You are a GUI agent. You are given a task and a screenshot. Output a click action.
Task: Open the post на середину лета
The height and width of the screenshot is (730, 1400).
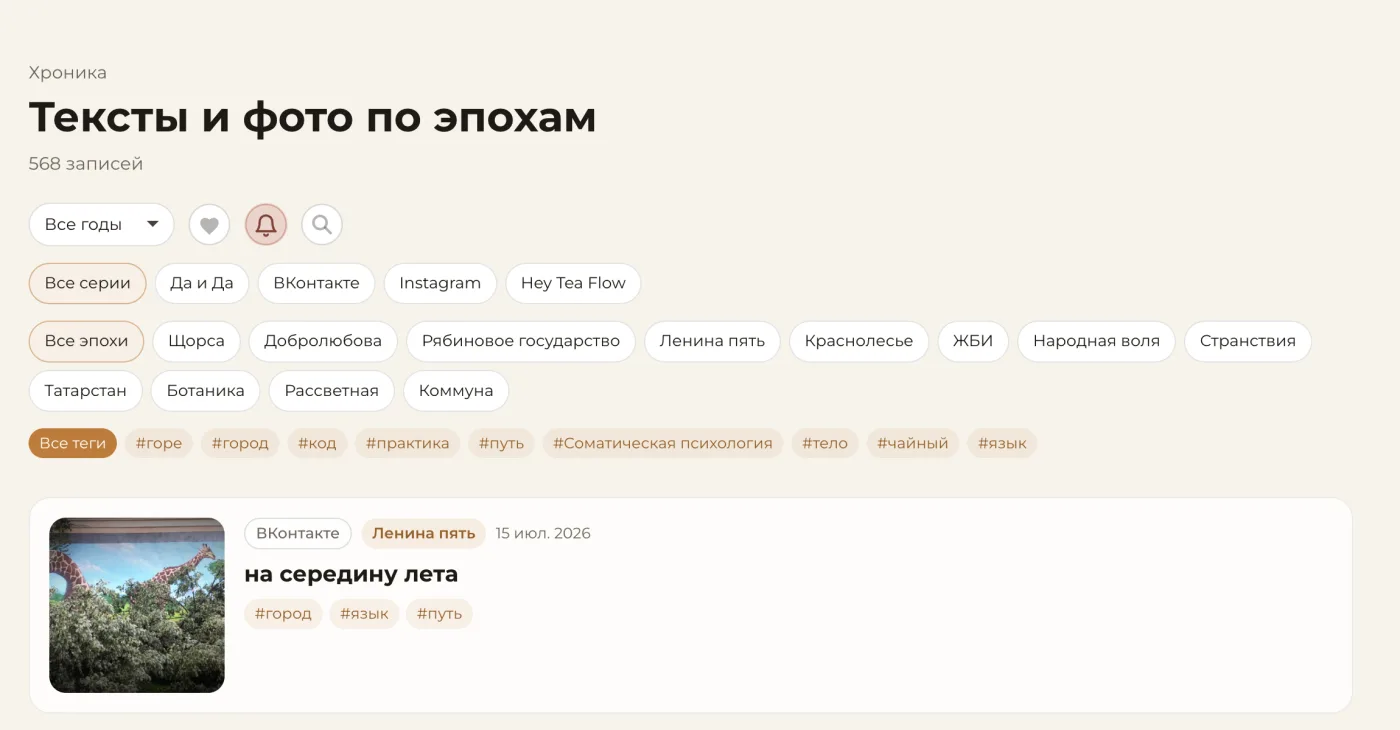point(351,574)
